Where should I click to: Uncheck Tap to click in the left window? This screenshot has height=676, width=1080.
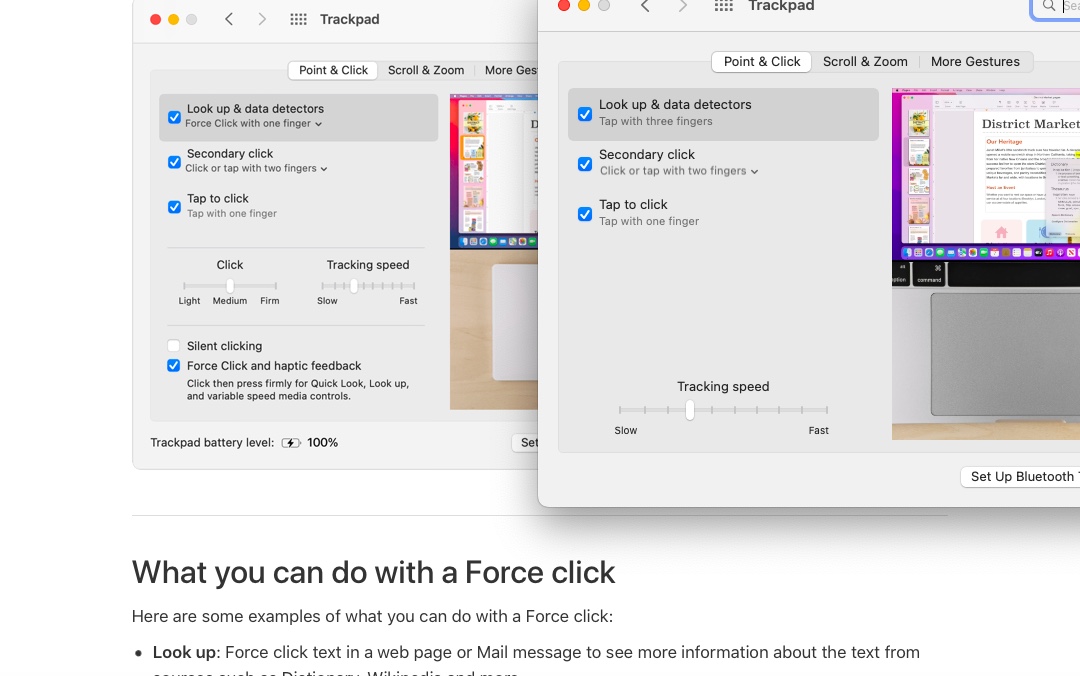pos(174,207)
